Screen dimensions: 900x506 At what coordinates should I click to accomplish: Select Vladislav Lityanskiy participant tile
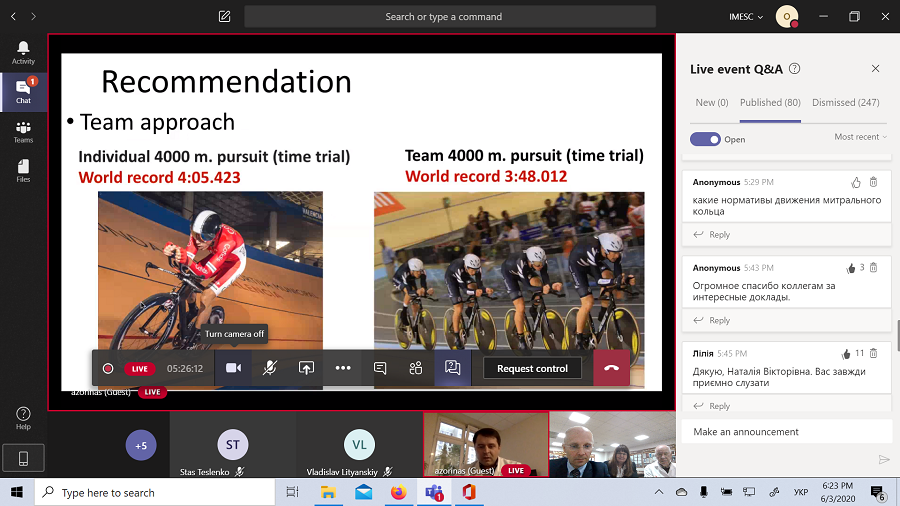point(359,445)
